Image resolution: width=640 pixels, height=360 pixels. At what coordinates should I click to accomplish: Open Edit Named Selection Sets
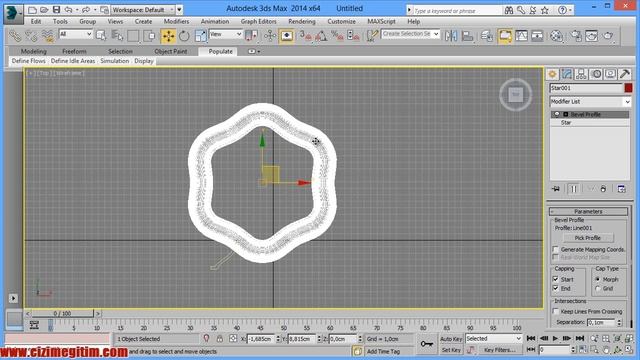372,36
